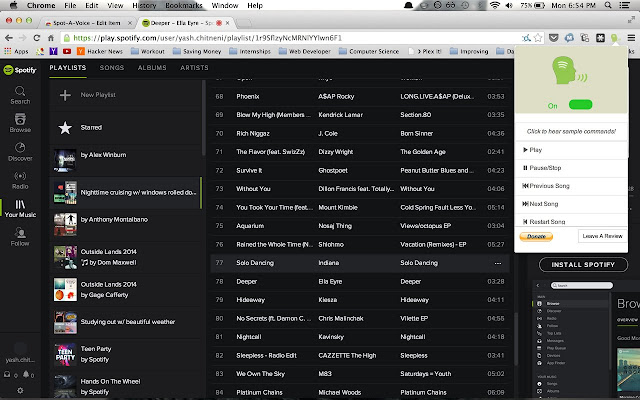Switch to the Playlists tab
640x400 pixels.
[x=68, y=68]
